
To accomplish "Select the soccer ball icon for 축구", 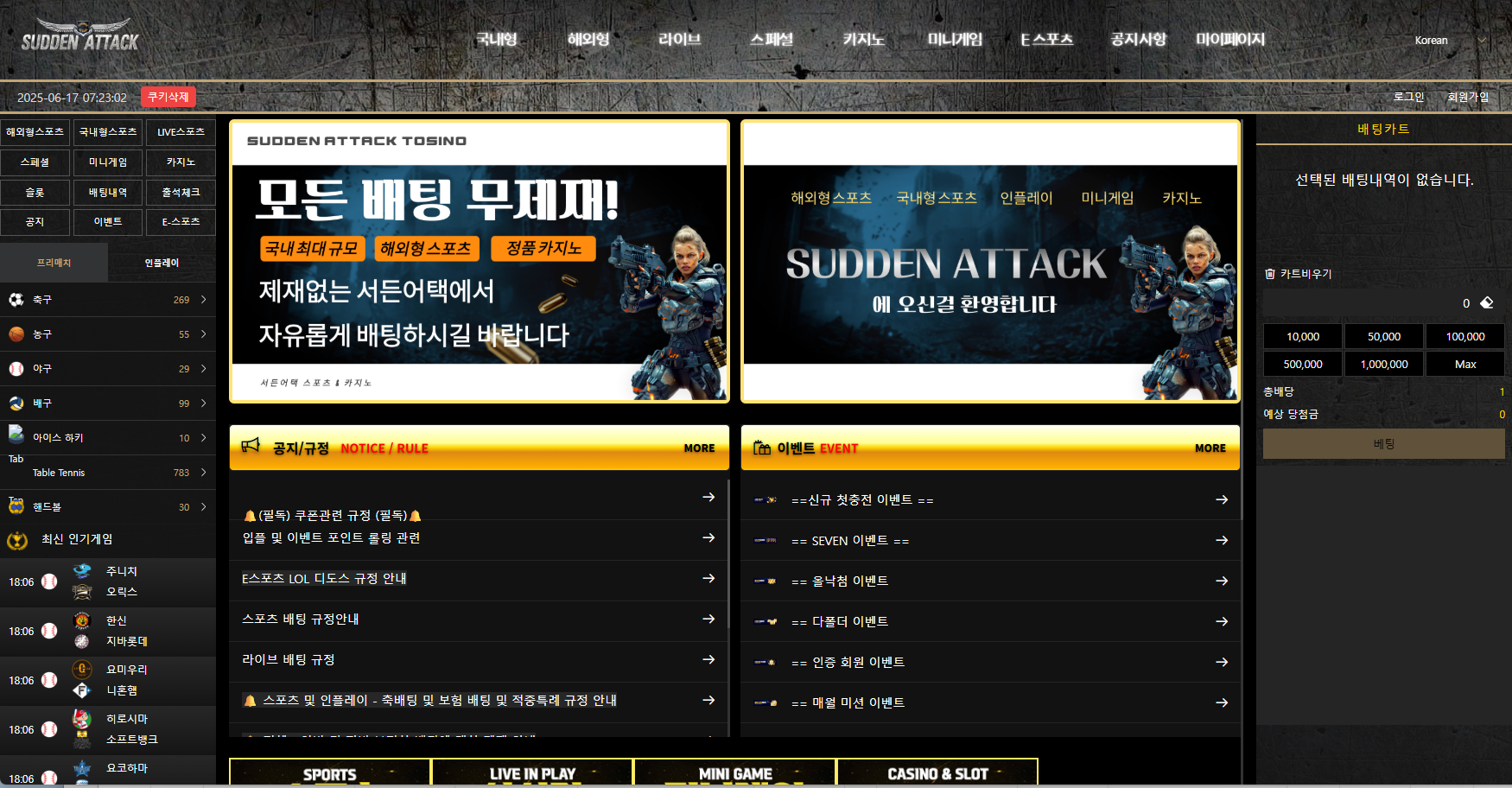I will [x=16, y=300].
